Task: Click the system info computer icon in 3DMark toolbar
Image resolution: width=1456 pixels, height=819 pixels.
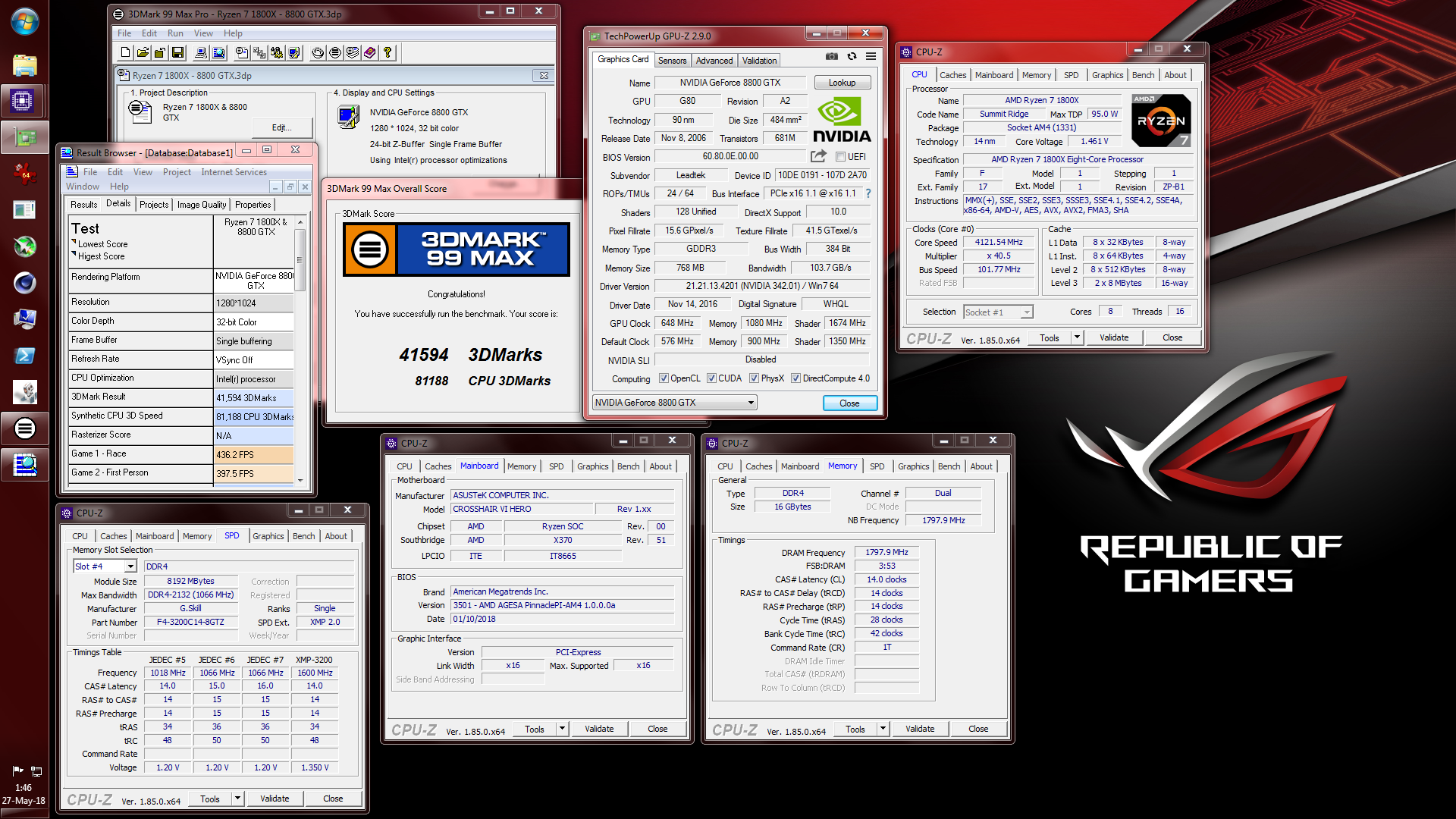Action: (x=201, y=52)
